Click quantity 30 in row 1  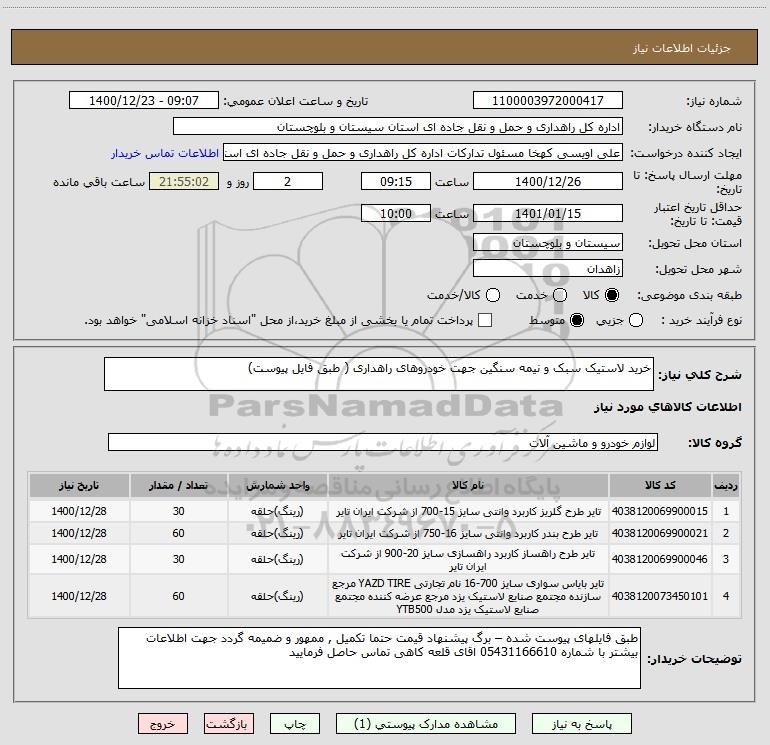[x=178, y=511]
